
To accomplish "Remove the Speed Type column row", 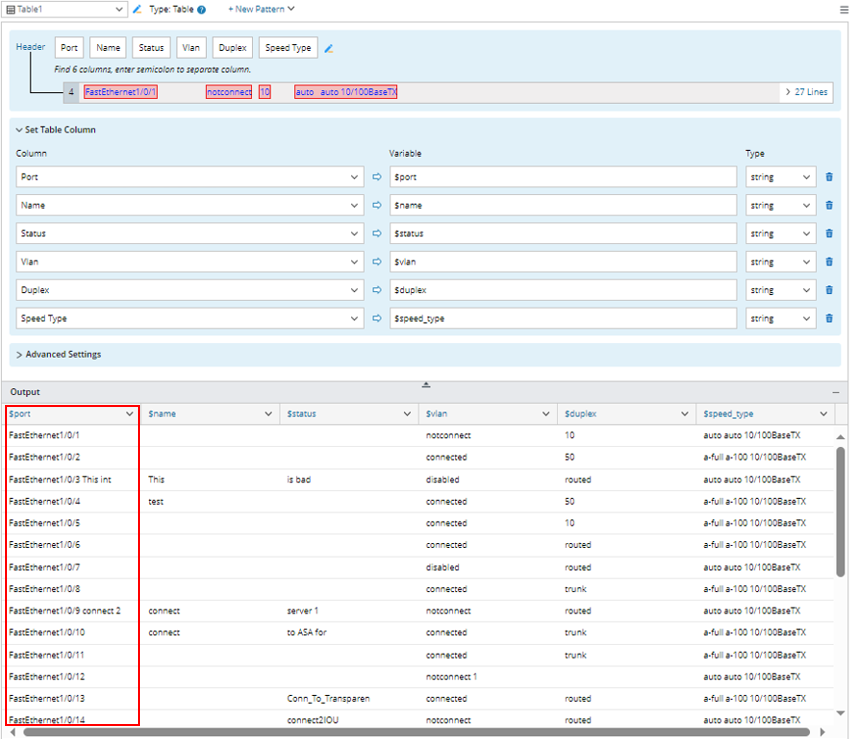I will click(x=828, y=319).
